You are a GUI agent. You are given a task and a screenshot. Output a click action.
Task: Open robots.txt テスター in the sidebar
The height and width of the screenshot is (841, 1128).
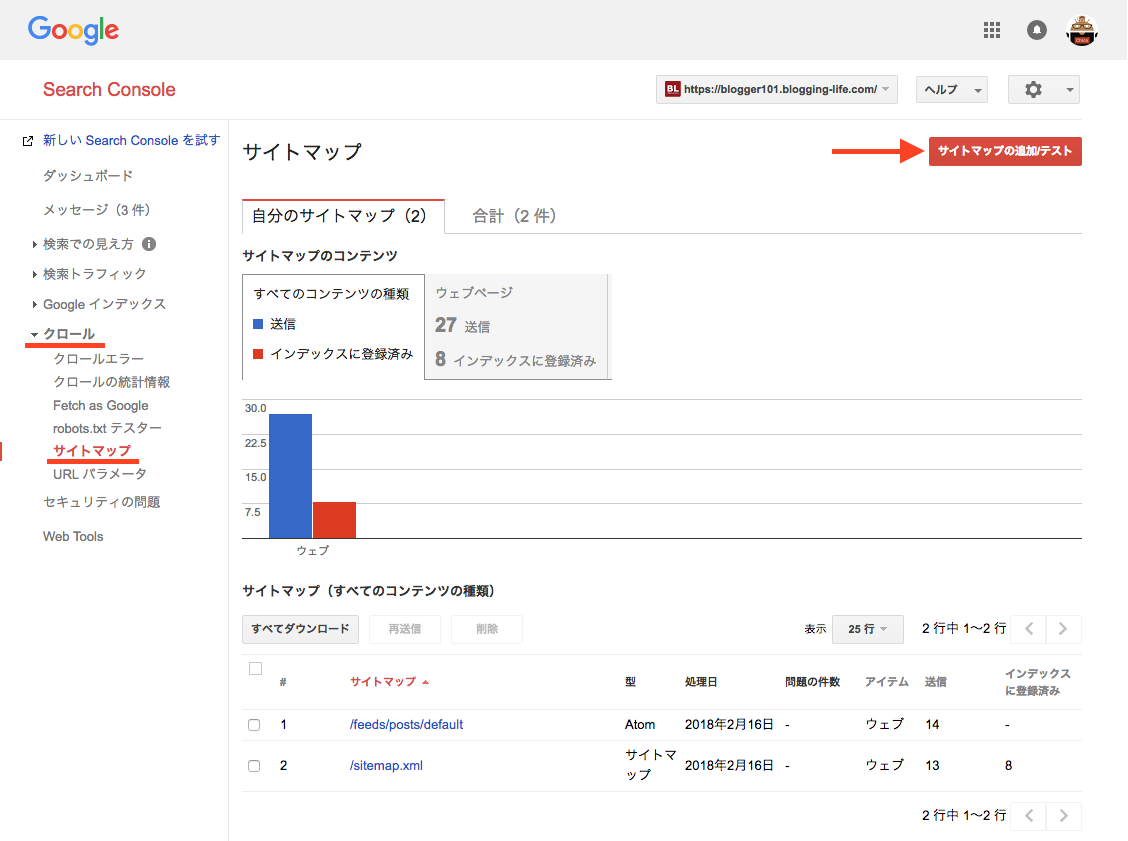click(x=107, y=429)
